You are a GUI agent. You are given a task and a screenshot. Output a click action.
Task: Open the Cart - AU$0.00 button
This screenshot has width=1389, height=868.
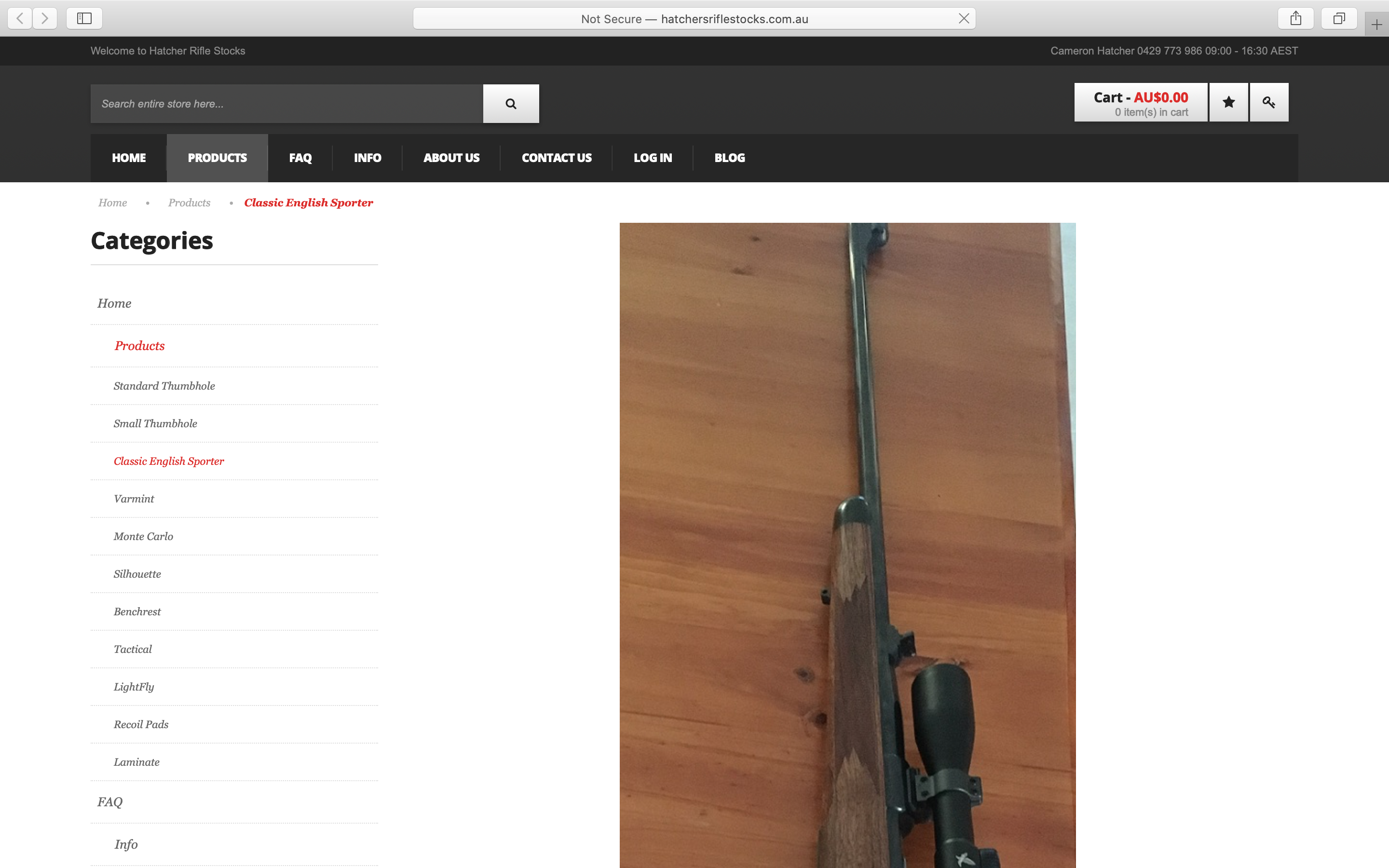[1141, 102]
